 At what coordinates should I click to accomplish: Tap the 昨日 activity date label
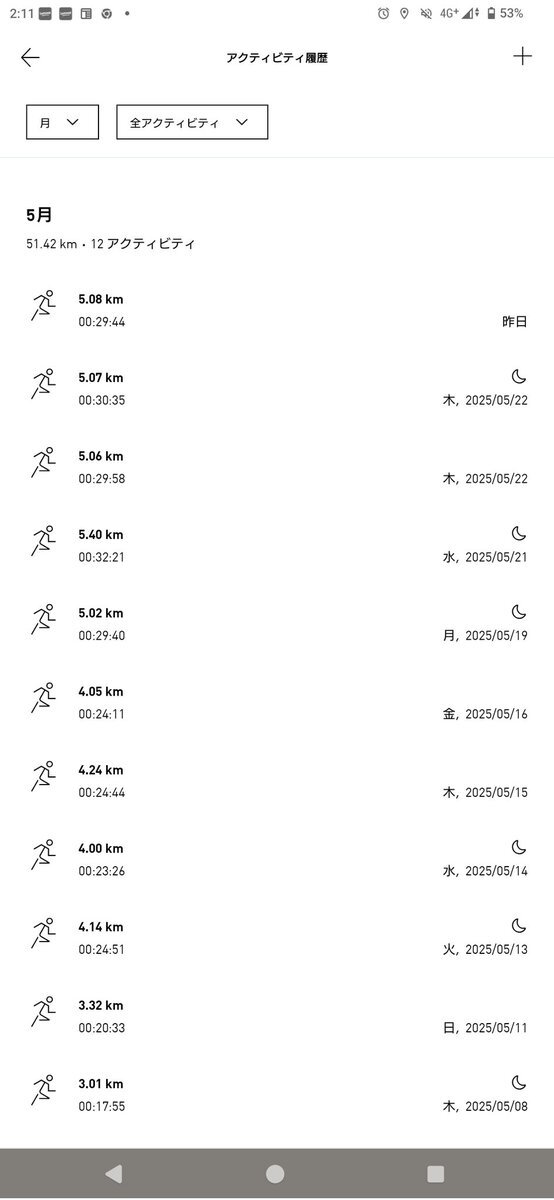[x=514, y=322]
